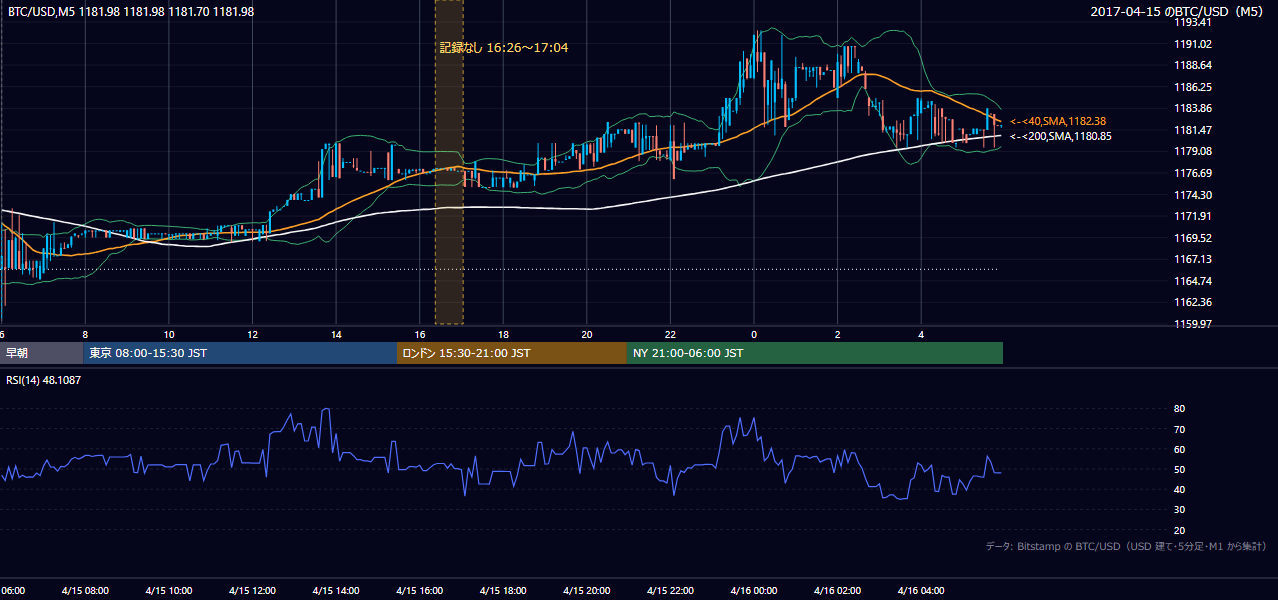The width and height of the screenshot is (1278, 600).
Task: Click the RSI scale value 60
Action: 1179,449
